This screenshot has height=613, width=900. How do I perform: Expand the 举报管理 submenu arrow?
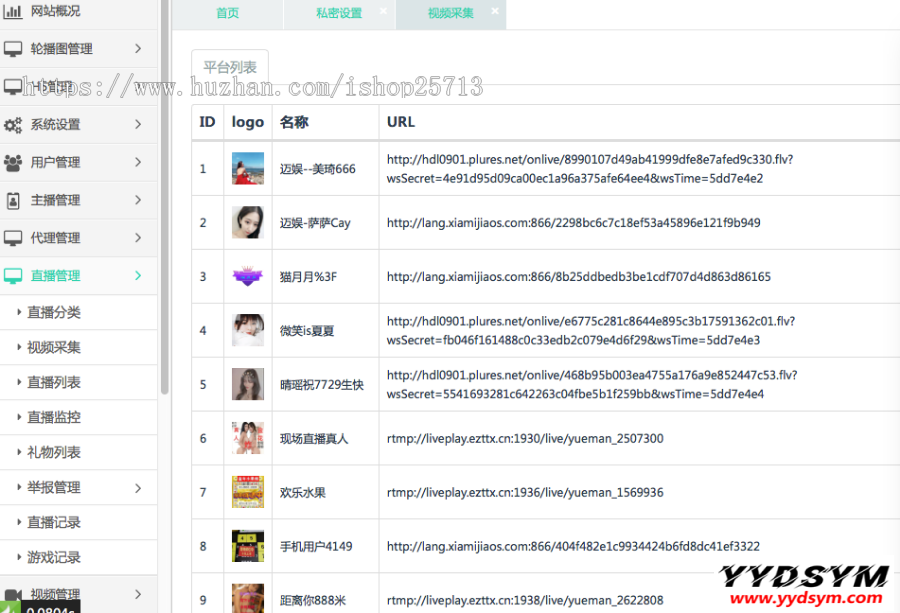pos(138,488)
